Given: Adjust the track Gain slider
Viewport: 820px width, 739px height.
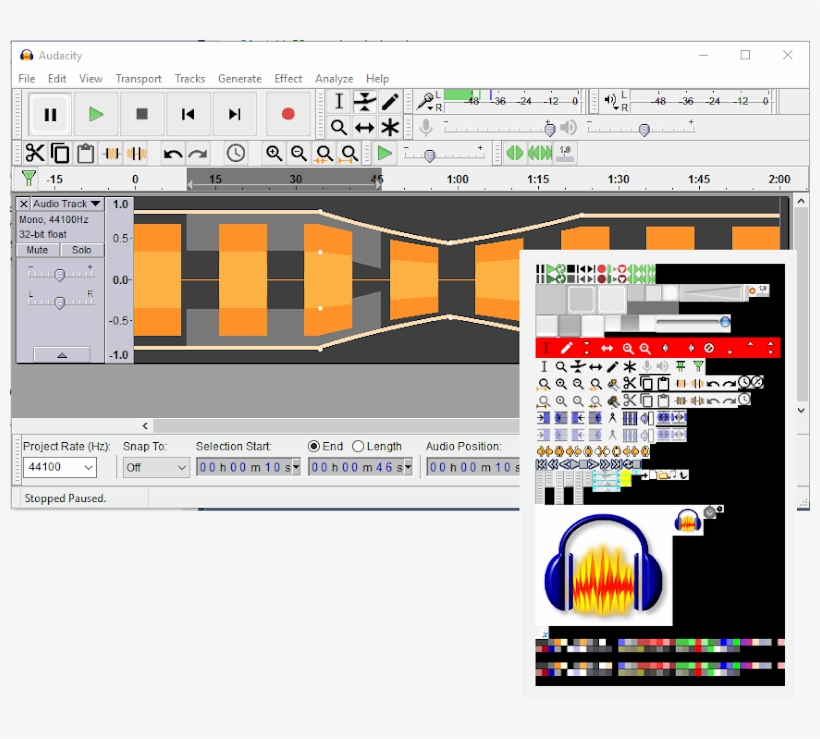Looking at the screenshot, I should 60,275.
